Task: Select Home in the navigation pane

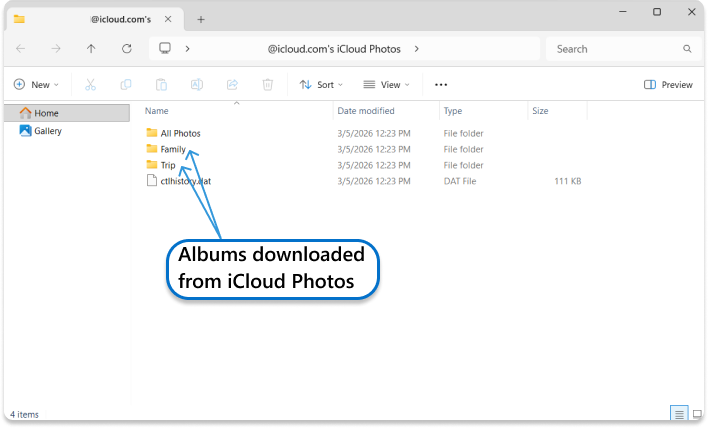Action: [x=67, y=113]
